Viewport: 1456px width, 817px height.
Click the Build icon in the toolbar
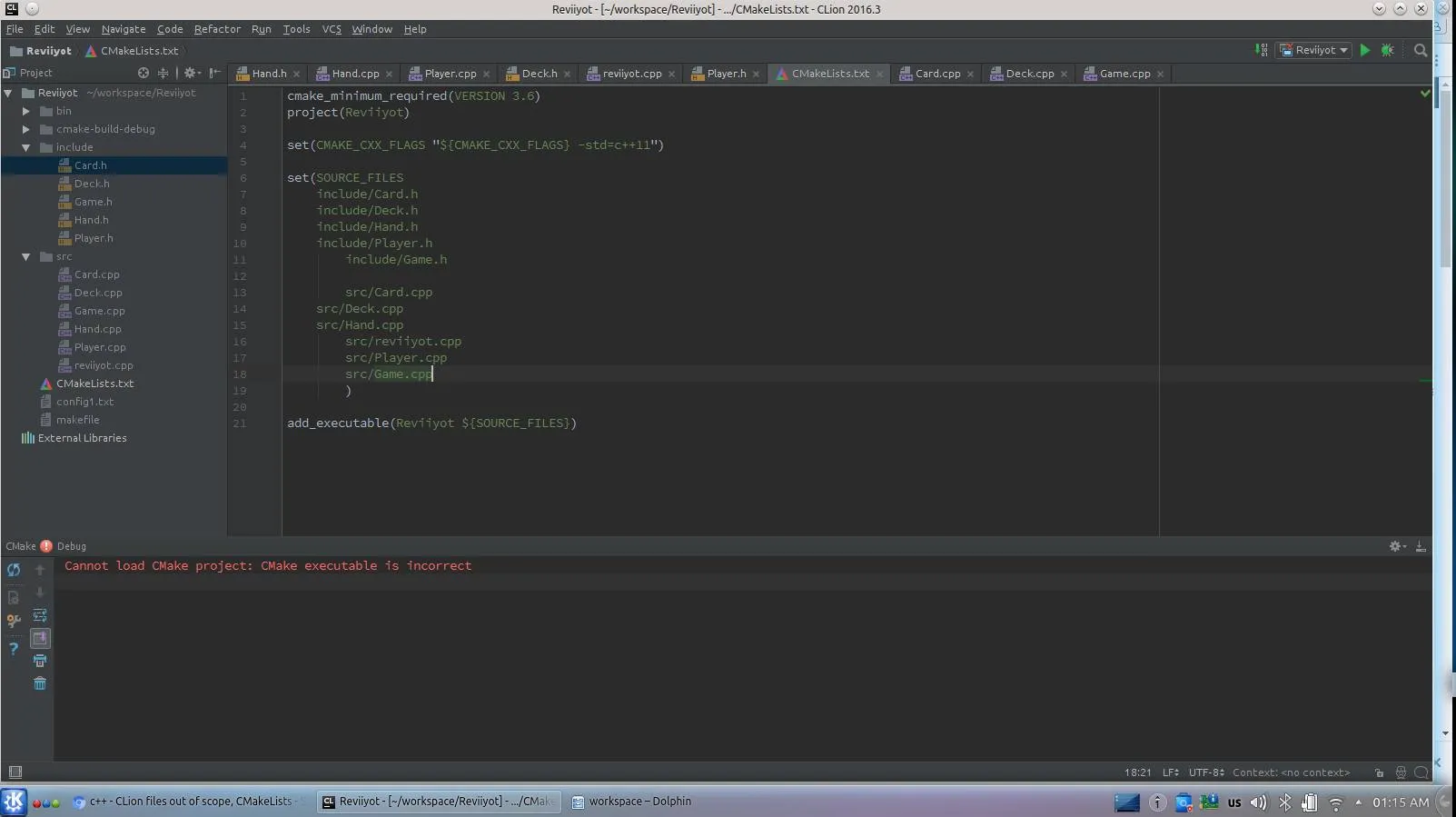point(1261,50)
